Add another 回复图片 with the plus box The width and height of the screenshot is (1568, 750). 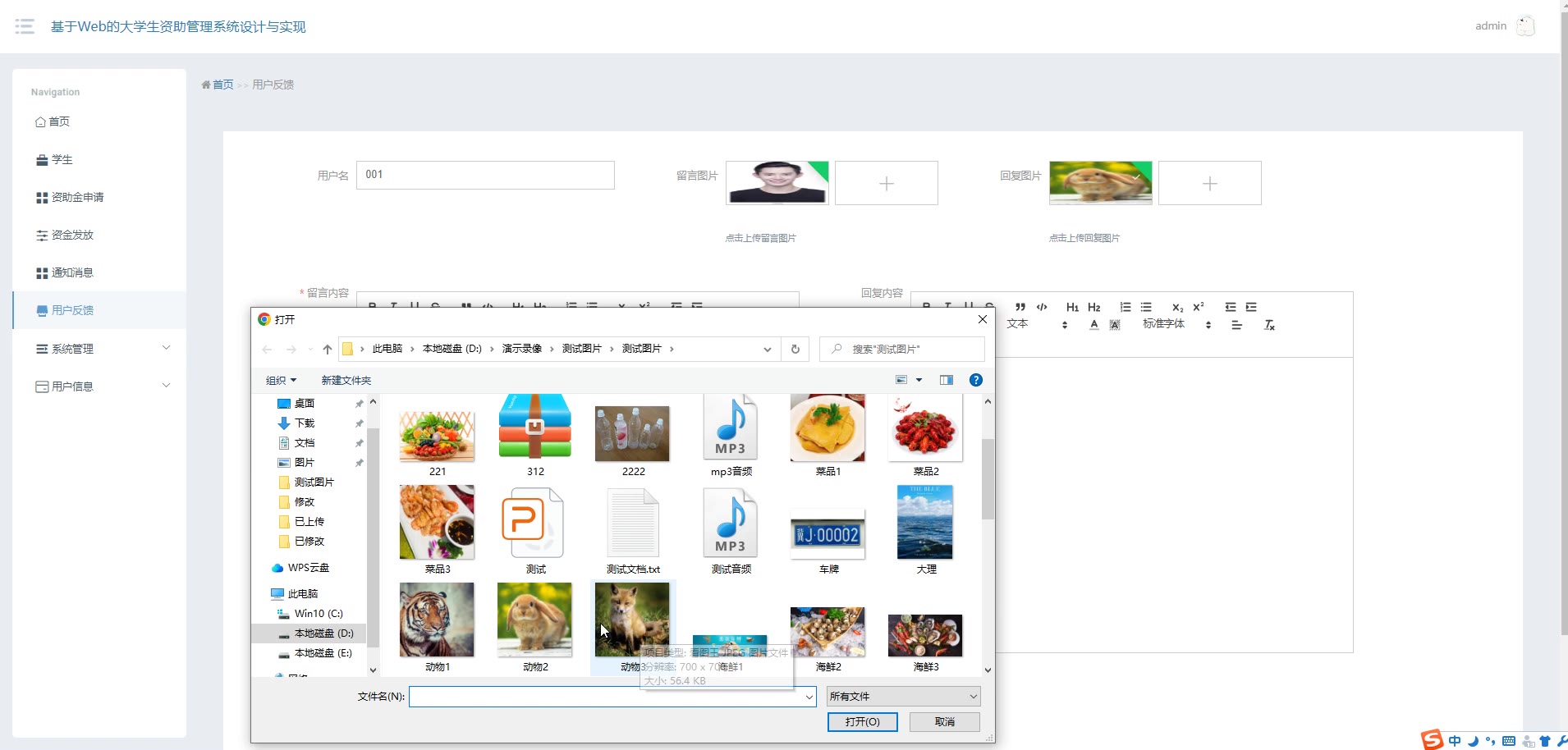point(1209,183)
